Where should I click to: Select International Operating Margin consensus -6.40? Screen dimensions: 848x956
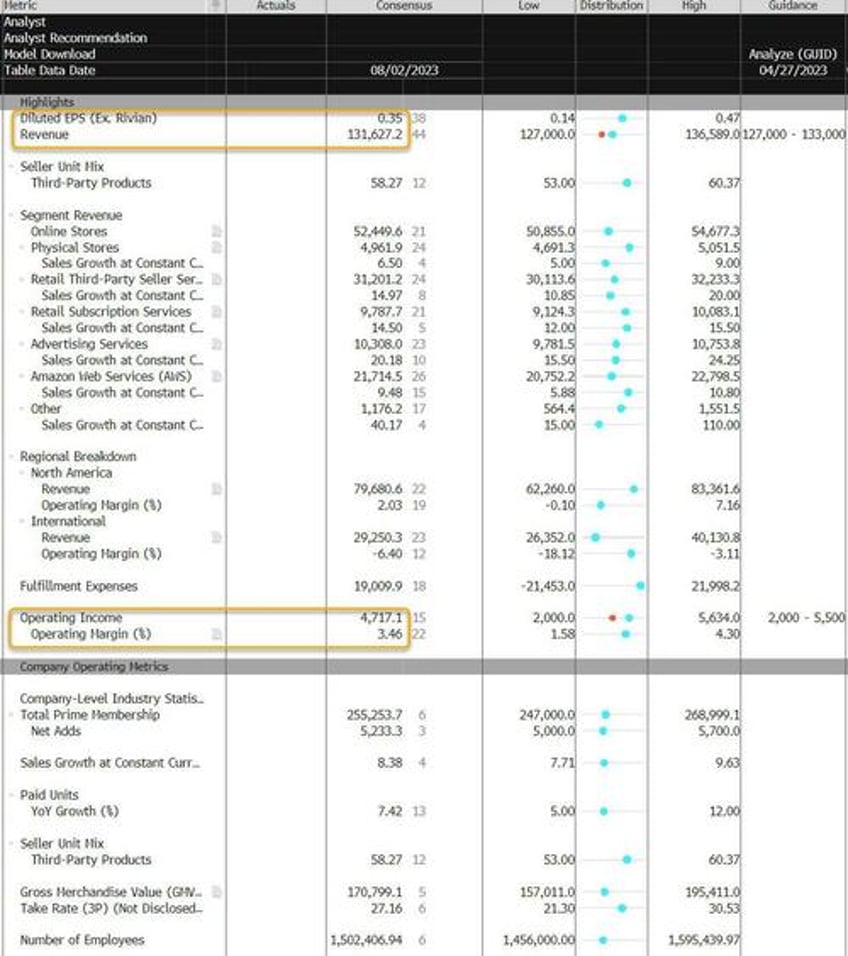pyautogui.click(x=387, y=554)
